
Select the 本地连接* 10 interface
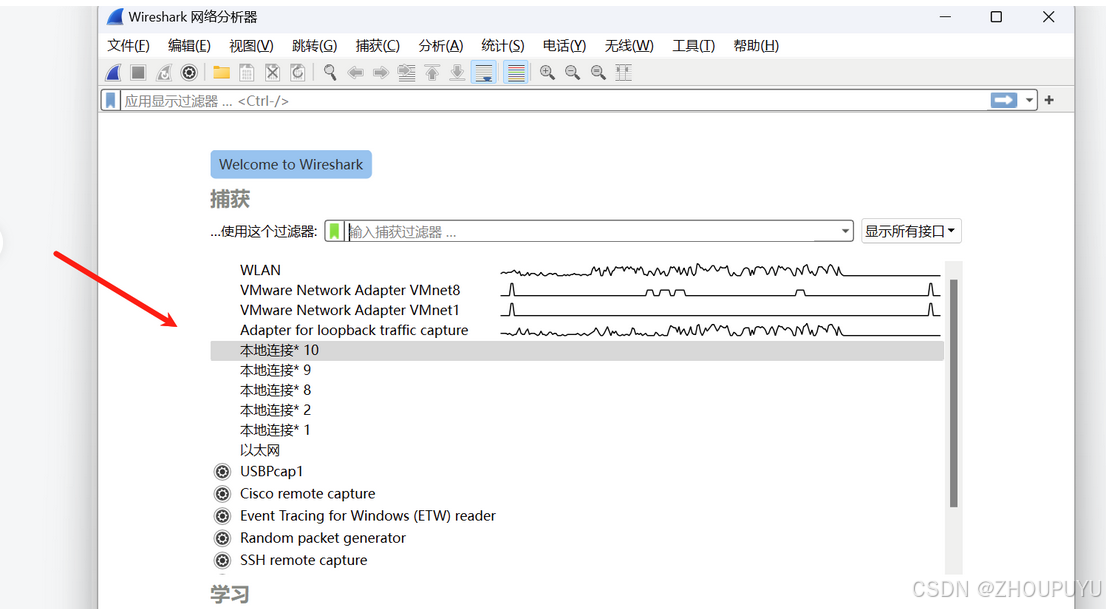[577, 350]
